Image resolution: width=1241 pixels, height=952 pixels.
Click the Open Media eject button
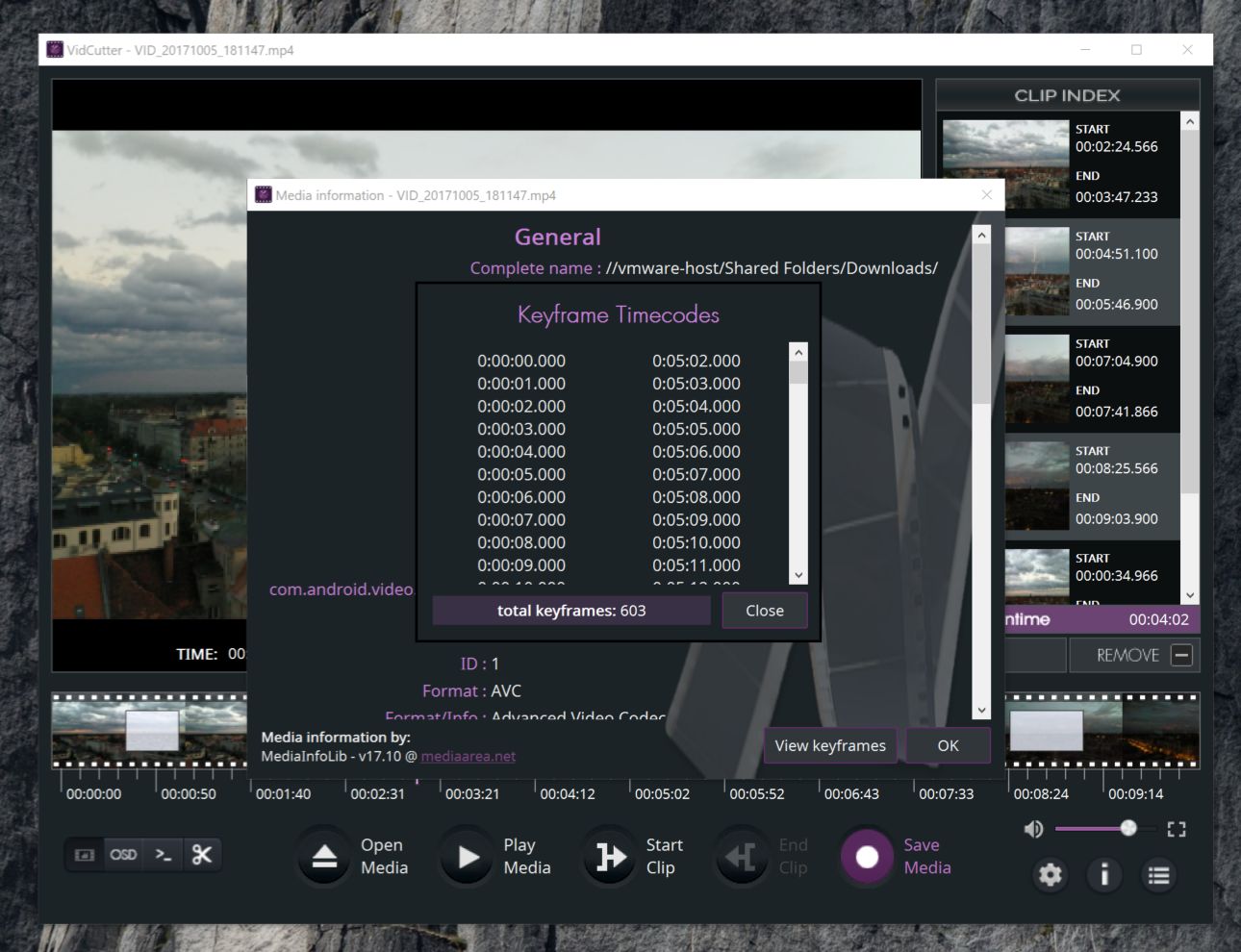tap(324, 856)
